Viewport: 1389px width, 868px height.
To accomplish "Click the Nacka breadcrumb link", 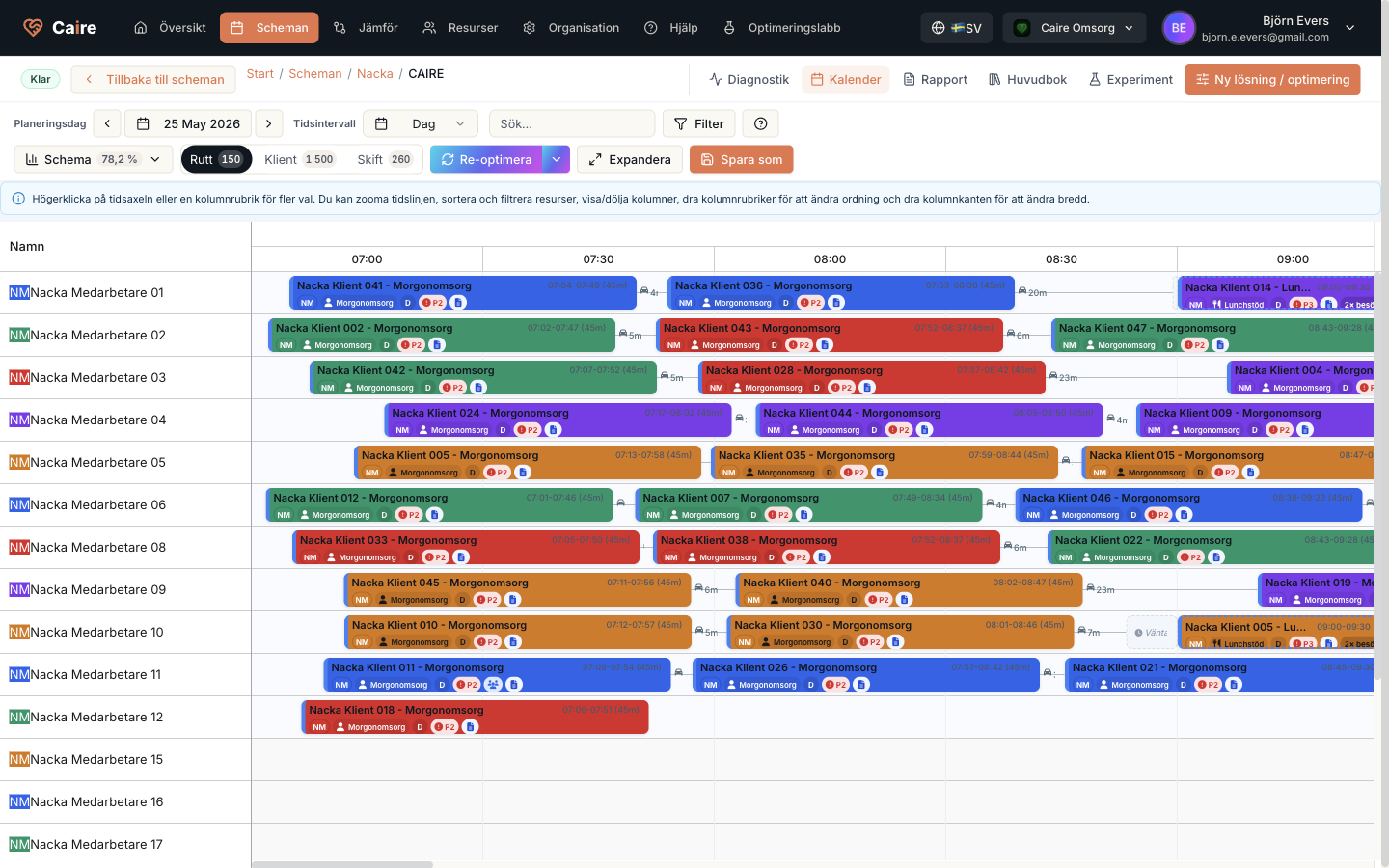I will pos(375,73).
